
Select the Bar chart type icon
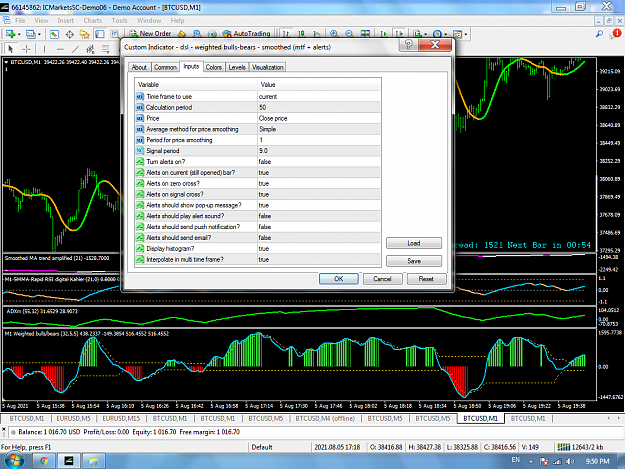click(286, 34)
